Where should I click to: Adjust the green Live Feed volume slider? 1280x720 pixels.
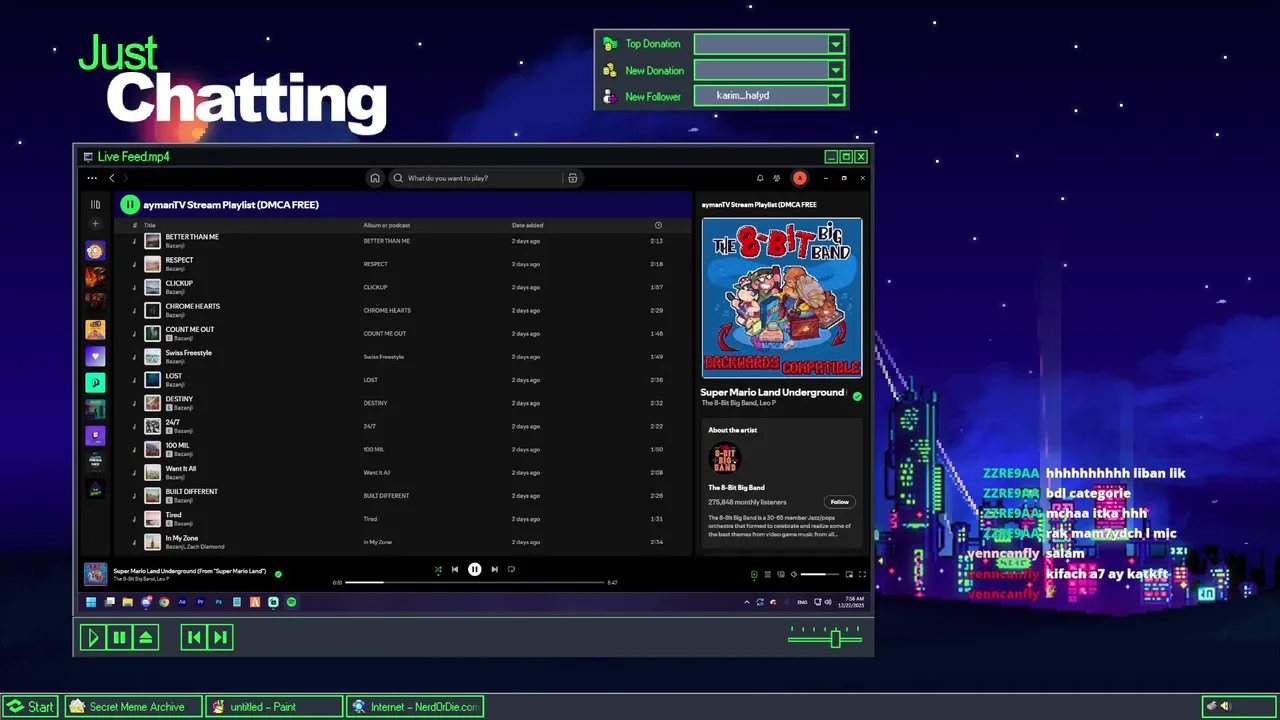pyautogui.click(x=825, y=637)
